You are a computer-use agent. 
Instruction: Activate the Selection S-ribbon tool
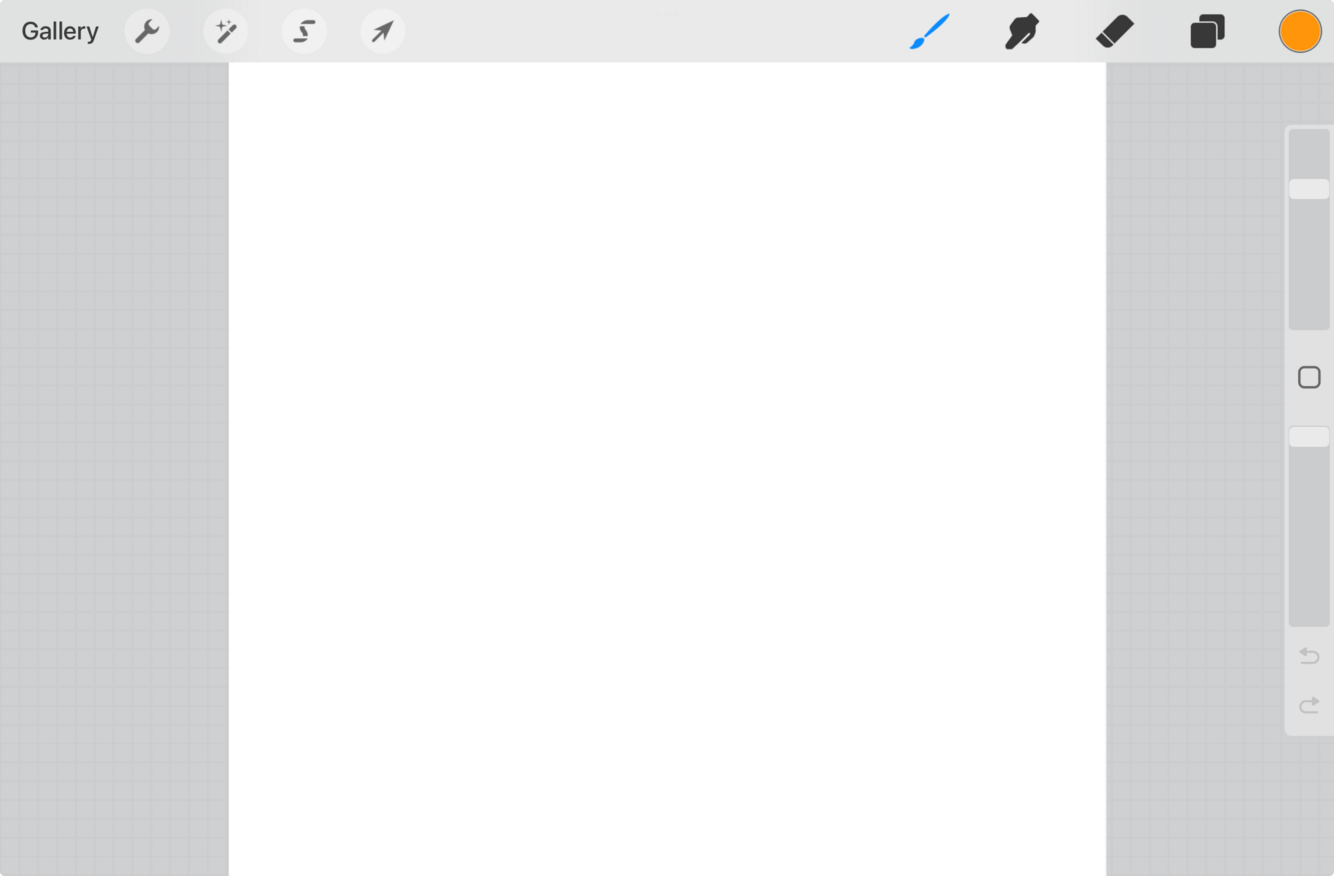pyautogui.click(x=304, y=32)
